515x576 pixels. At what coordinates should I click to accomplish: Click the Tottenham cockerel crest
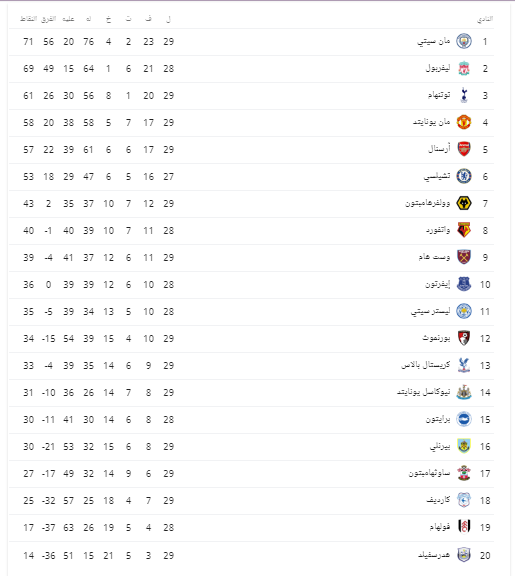[x=464, y=95]
